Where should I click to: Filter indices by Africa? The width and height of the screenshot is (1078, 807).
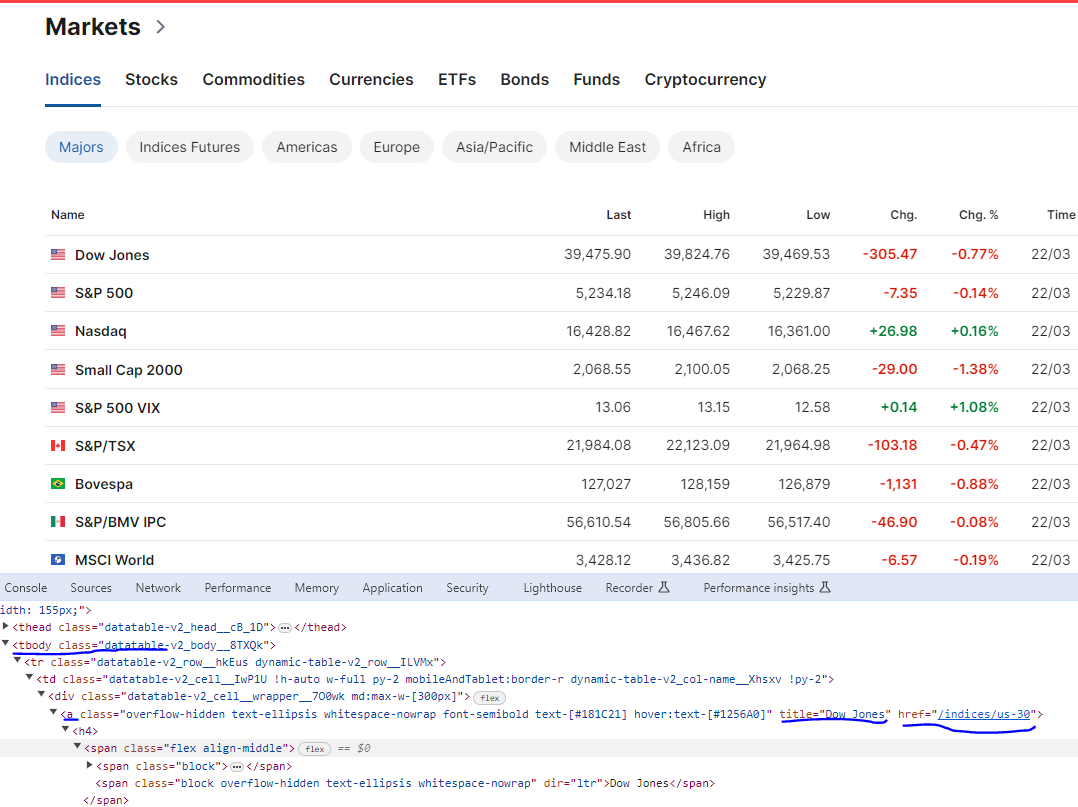pos(702,147)
